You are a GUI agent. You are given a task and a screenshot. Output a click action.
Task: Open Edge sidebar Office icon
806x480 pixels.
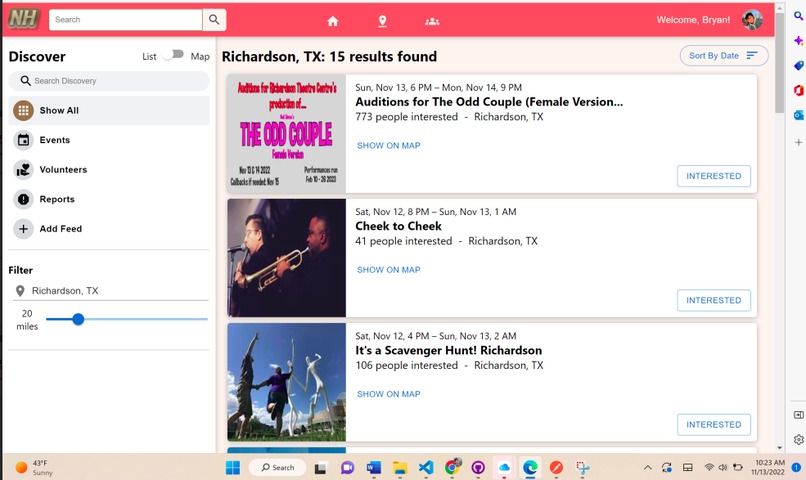coord(798,90)
